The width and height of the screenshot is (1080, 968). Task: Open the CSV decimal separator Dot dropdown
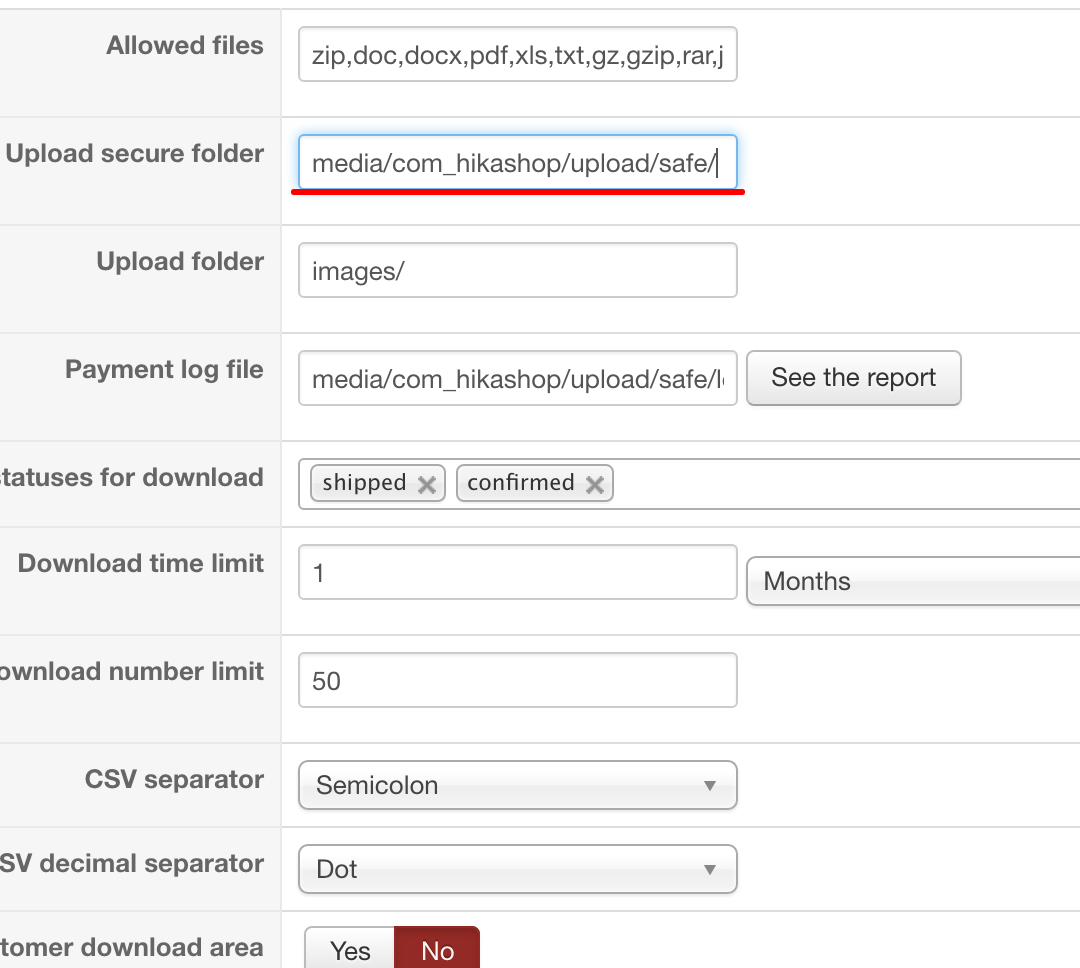tap(517, 869)
